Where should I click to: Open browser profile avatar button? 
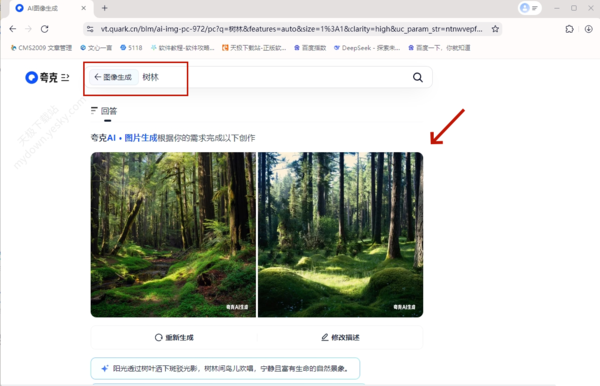530,8
